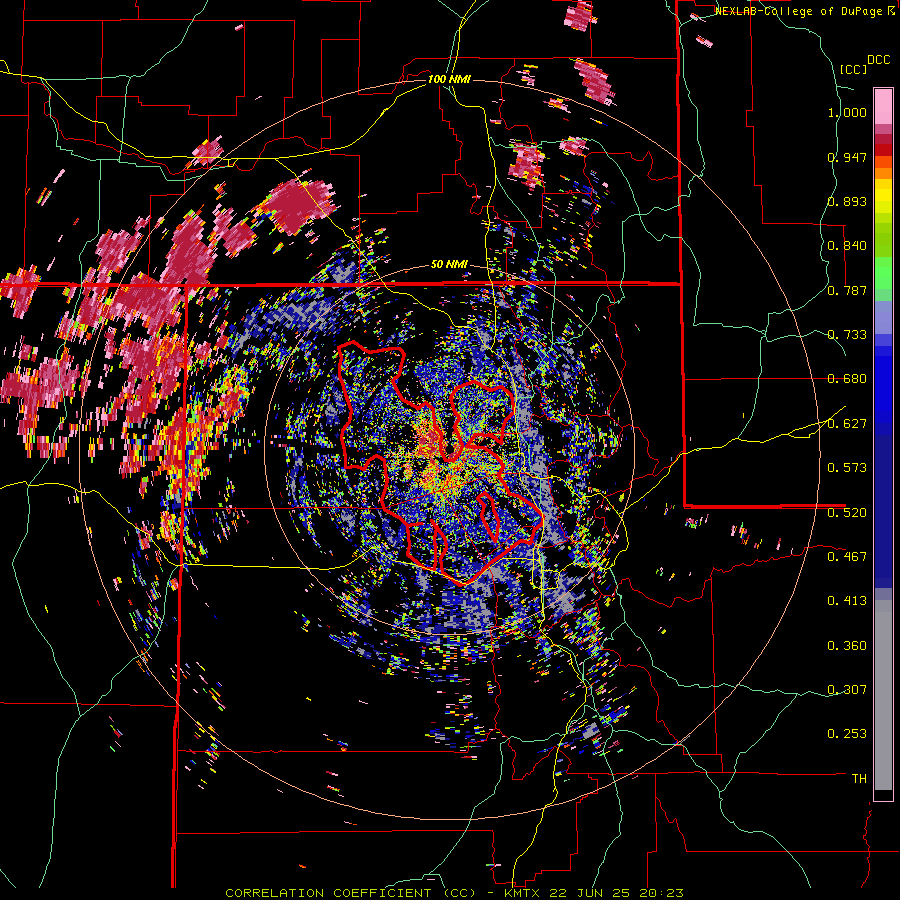Click the DCC label above the scale
The image size is (900, 900).
[878, 60]
